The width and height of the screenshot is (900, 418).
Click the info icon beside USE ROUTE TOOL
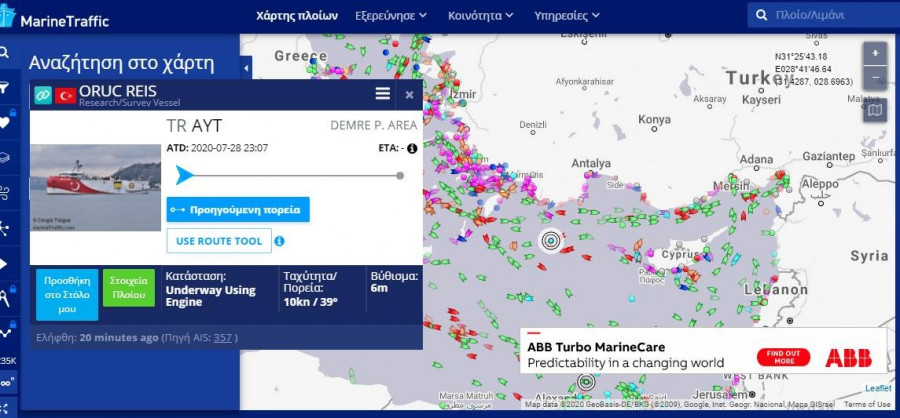tap(279, 241)
